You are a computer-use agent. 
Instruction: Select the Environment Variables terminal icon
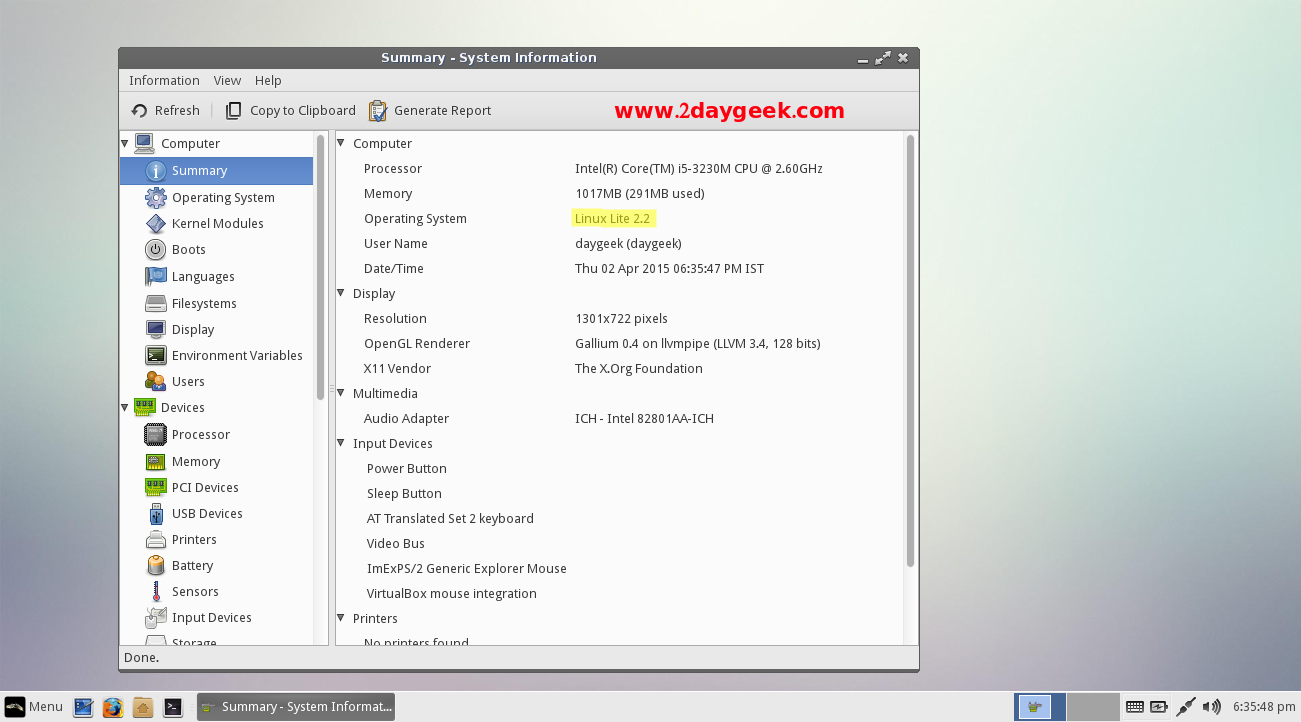[x=155, y=356]
